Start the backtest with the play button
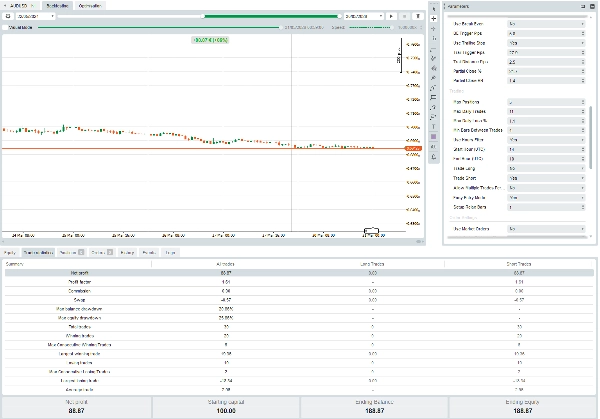The height and width of the screenshot is (419, 600). point(392,17)
